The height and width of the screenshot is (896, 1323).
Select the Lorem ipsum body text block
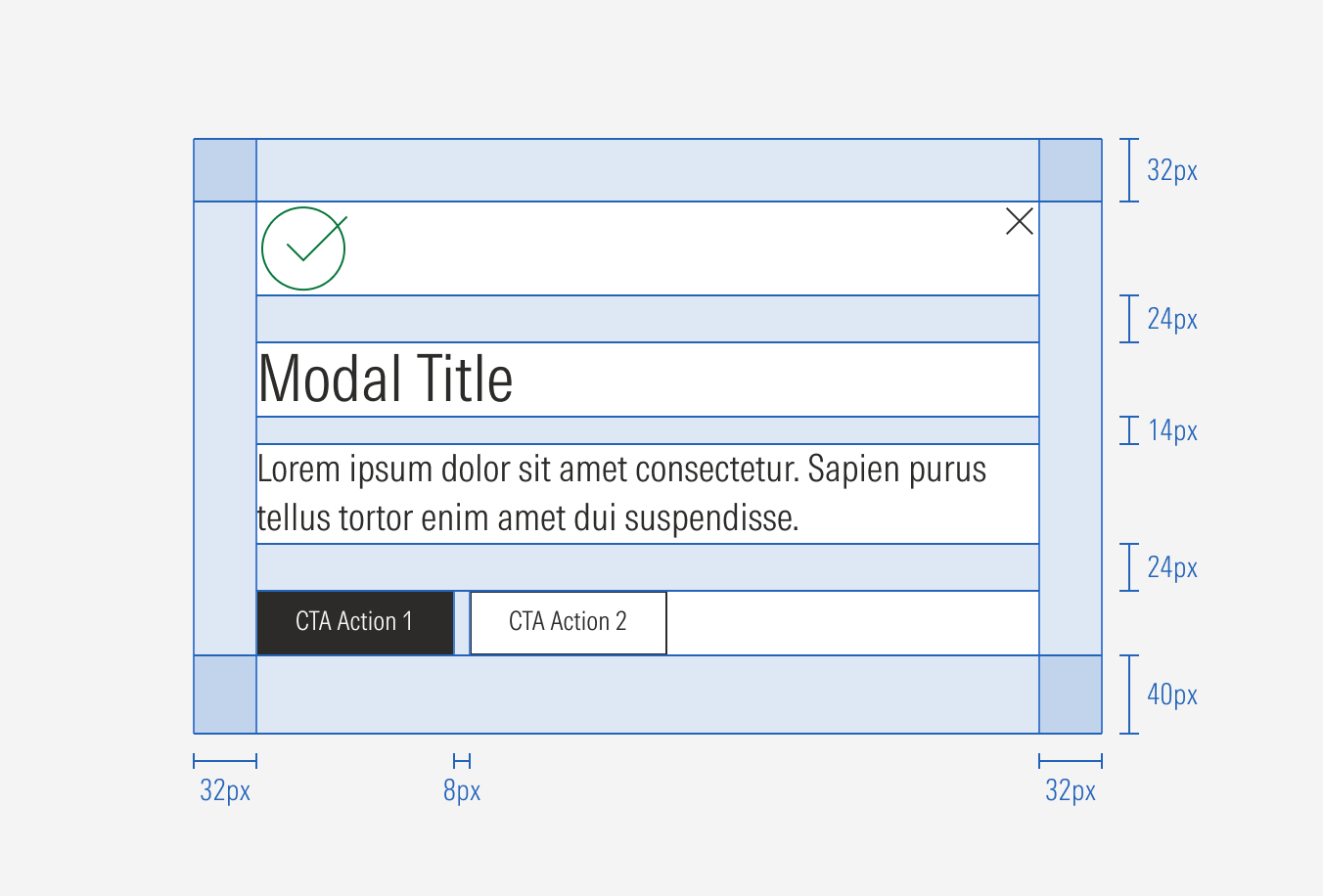pos(621,493)
